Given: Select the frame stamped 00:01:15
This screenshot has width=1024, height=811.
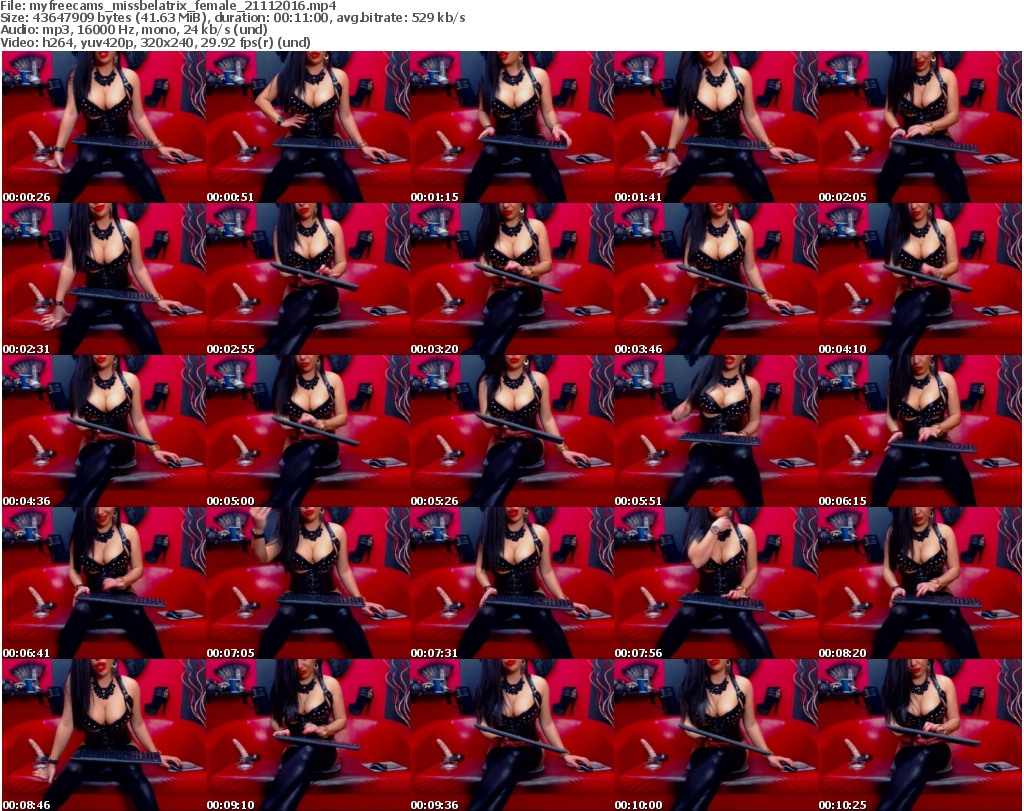Looking at the screenshot, I should click(511, 127).
